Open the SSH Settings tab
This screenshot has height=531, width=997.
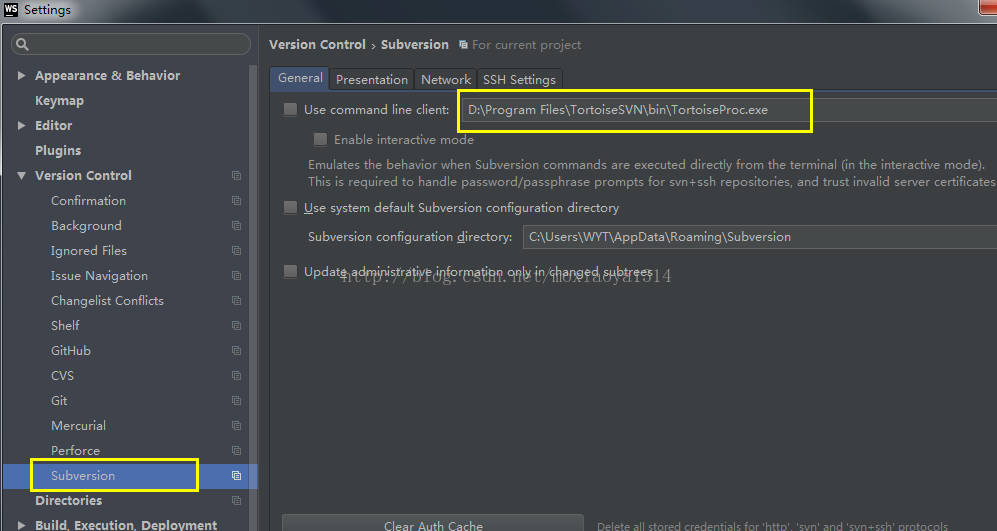tap(518, 79)
